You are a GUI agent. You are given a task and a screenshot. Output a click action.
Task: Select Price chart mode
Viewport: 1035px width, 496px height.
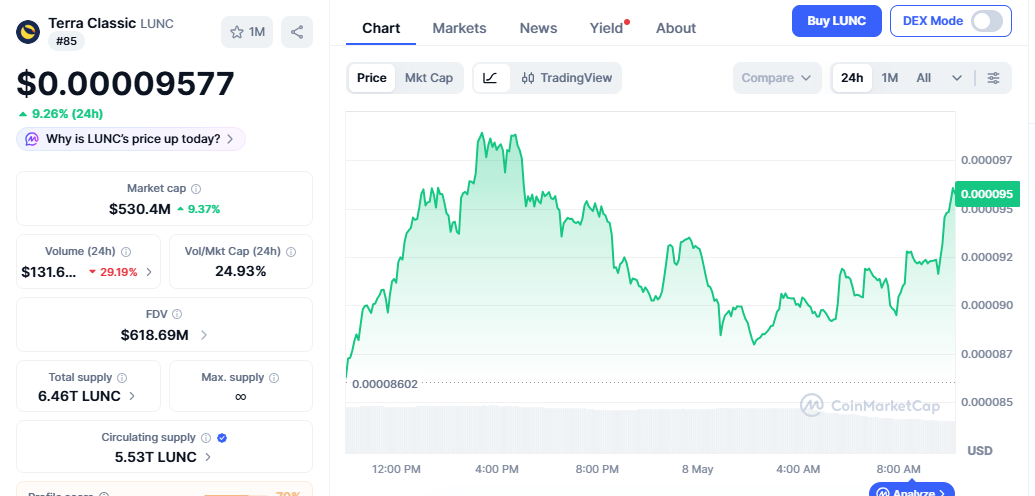(x=372, y=78)
